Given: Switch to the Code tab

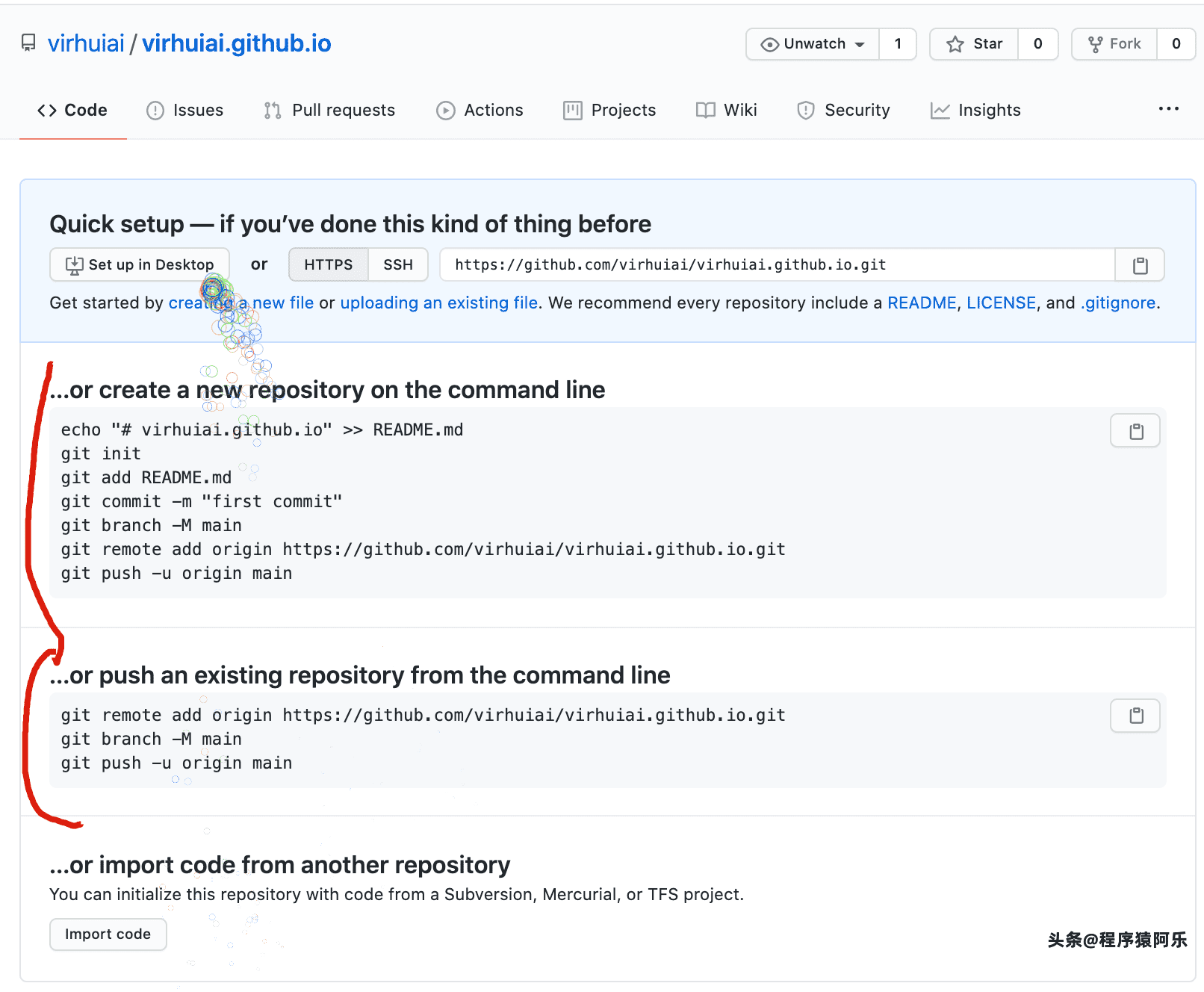Looking at the screenshot, I should coord(72,111).
